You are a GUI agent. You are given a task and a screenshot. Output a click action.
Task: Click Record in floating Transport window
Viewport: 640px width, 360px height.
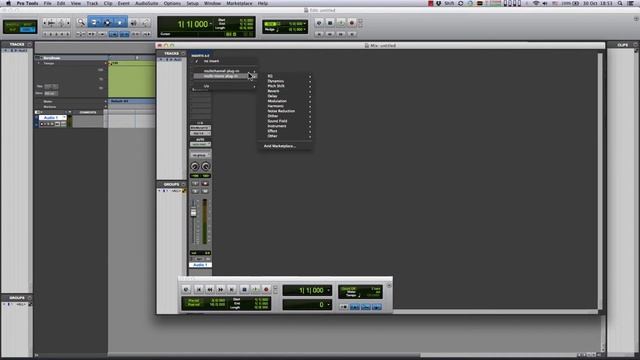(266, 289)
